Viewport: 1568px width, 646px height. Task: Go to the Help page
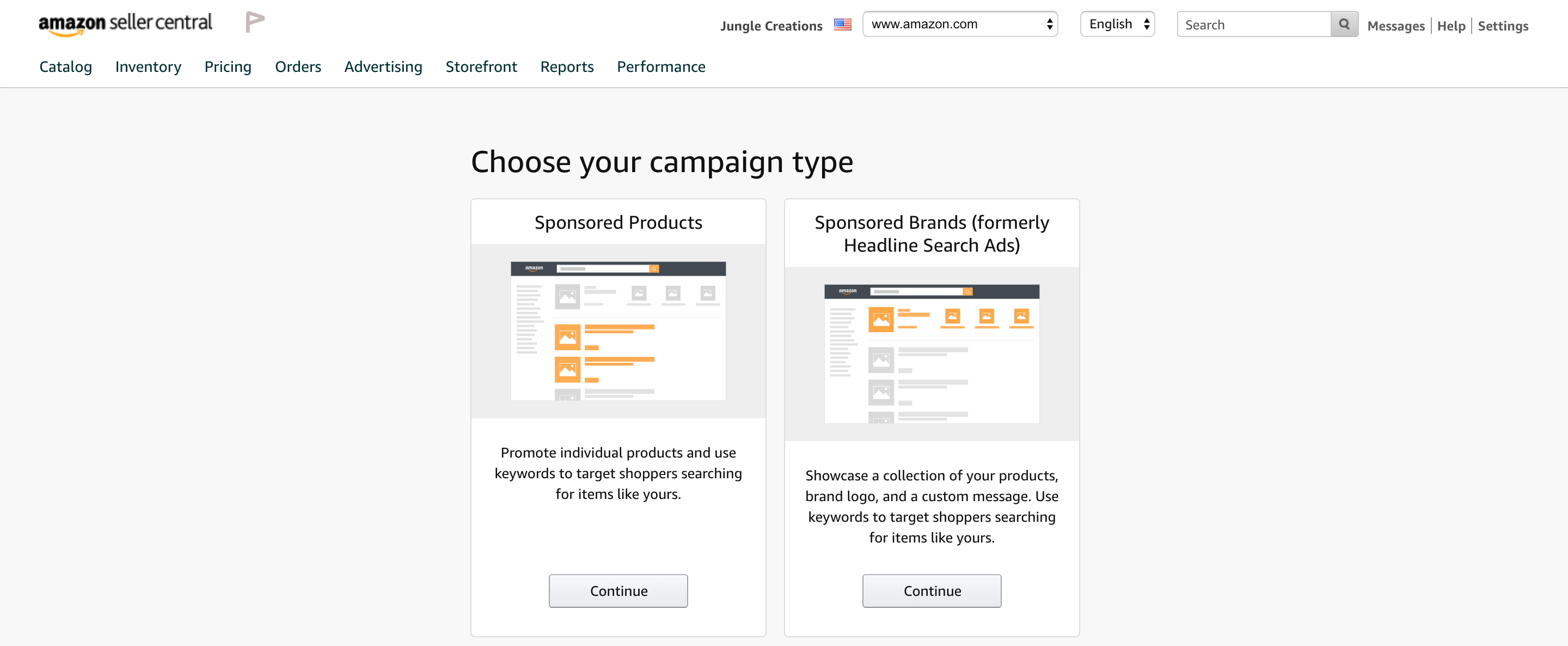(1450, 26)
